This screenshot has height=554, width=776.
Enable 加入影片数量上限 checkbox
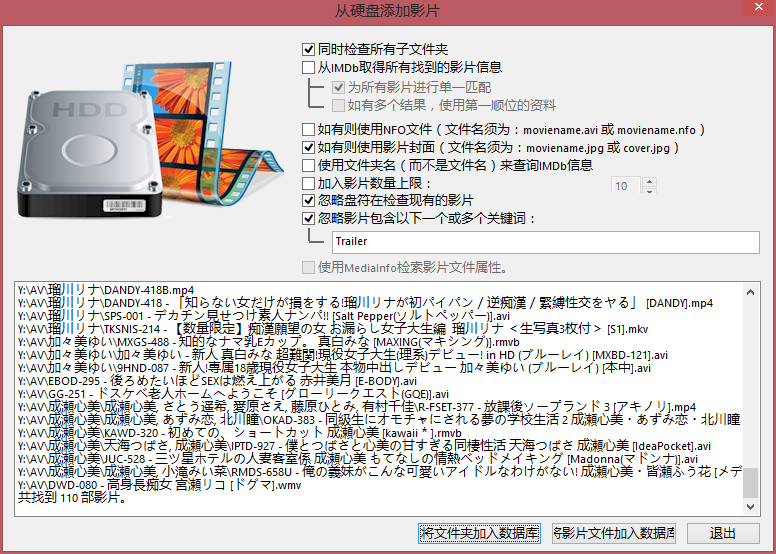[309, 184]
